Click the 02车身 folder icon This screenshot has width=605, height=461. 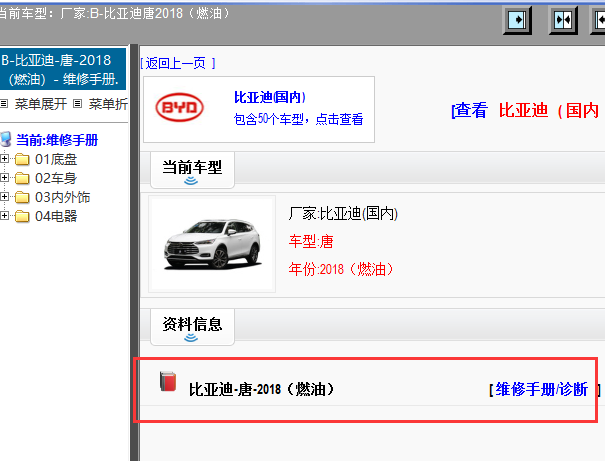pyautogui.click(x=22, y=178)
